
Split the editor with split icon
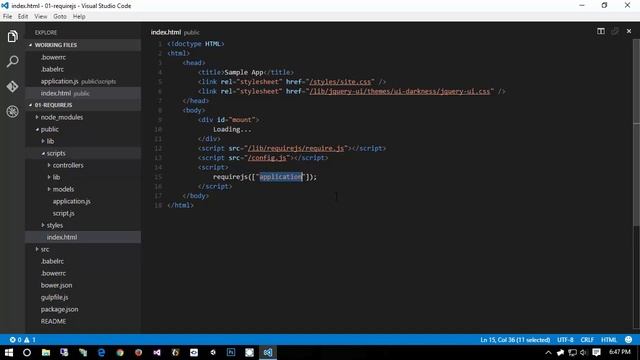pyautogui.click(x=601, y=31)
